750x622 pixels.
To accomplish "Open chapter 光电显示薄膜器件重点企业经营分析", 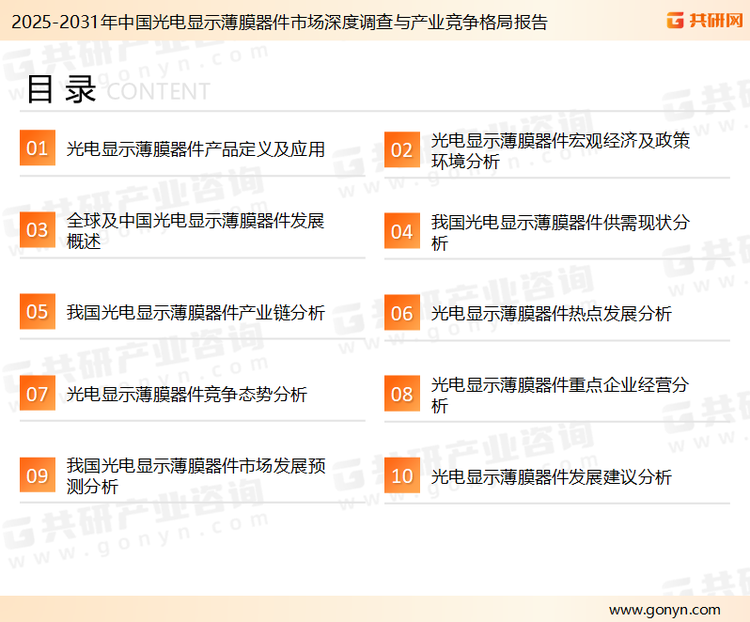I will (560, 395).
